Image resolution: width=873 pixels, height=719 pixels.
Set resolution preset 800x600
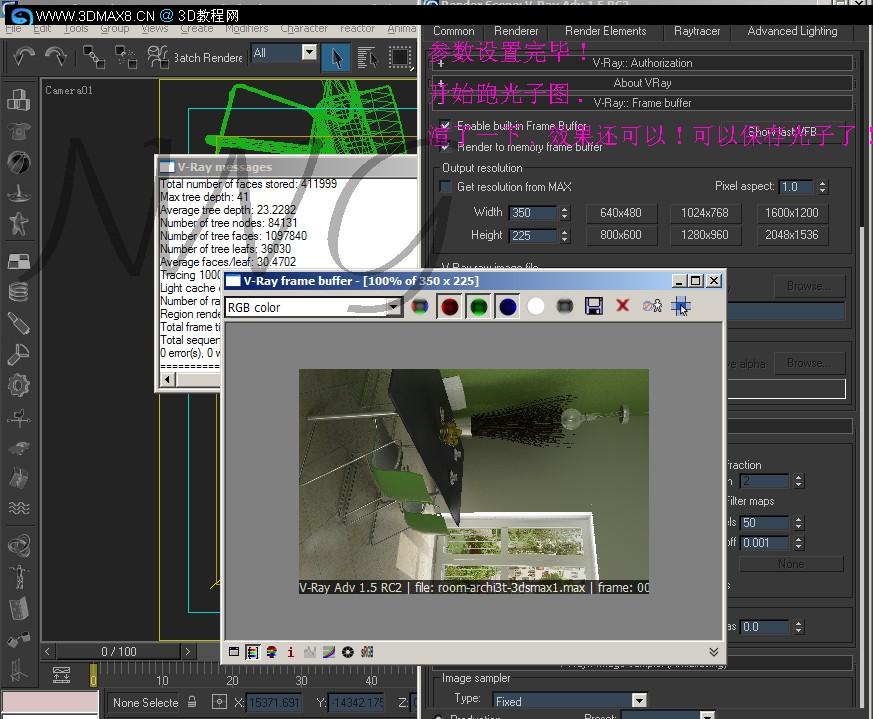(x=621, y=235)
